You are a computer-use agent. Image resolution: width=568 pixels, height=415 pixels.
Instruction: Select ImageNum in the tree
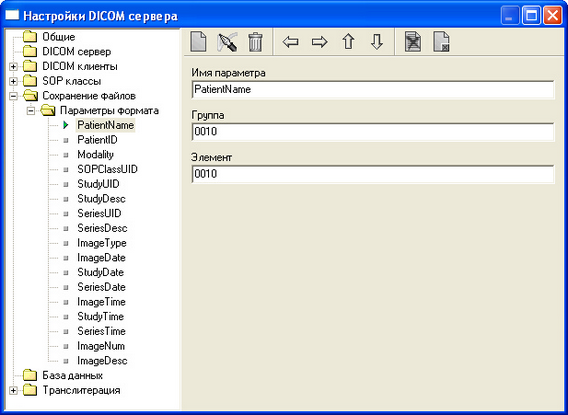pos(101,346)
